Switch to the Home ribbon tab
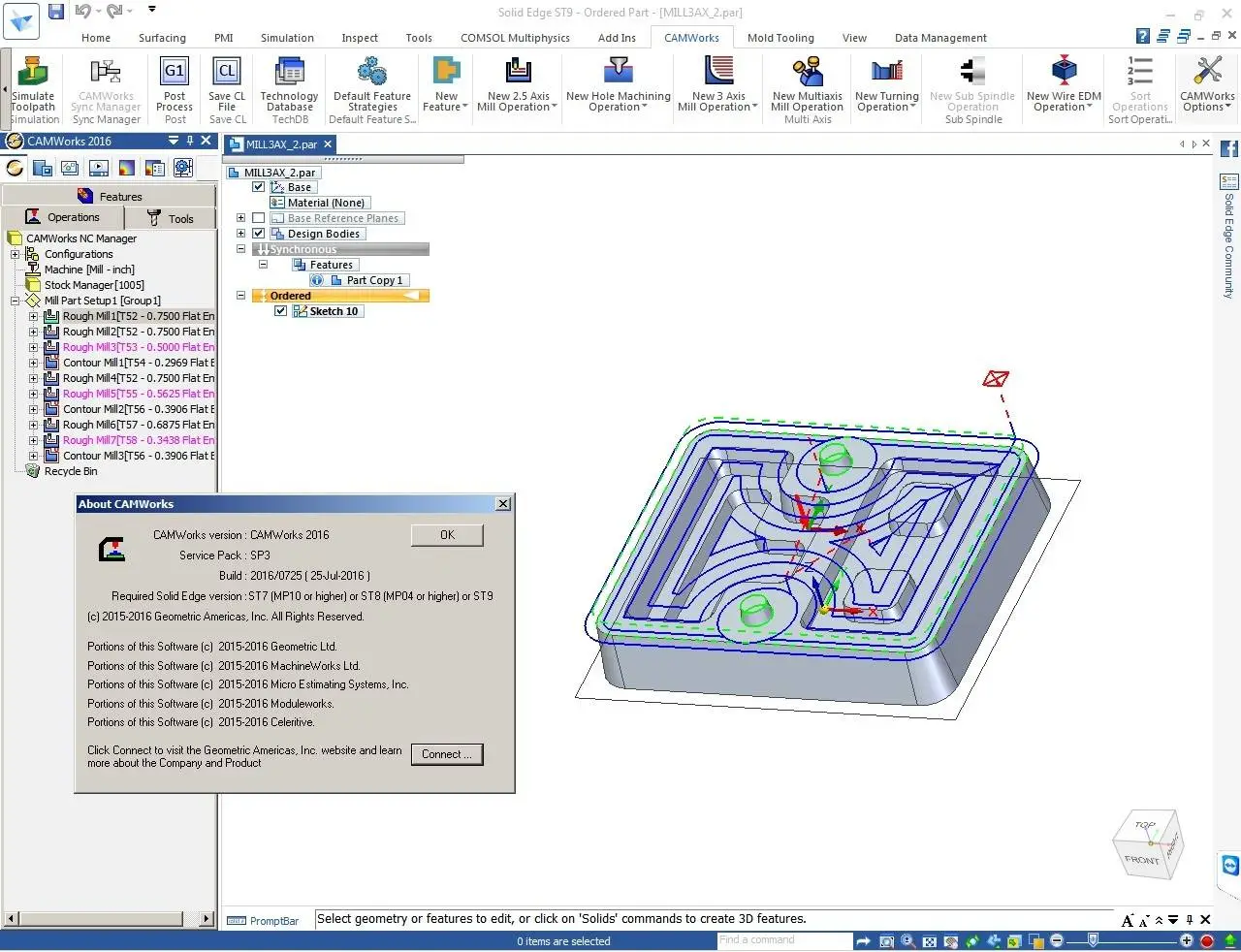1241x952 pixels. coord(96,38)
